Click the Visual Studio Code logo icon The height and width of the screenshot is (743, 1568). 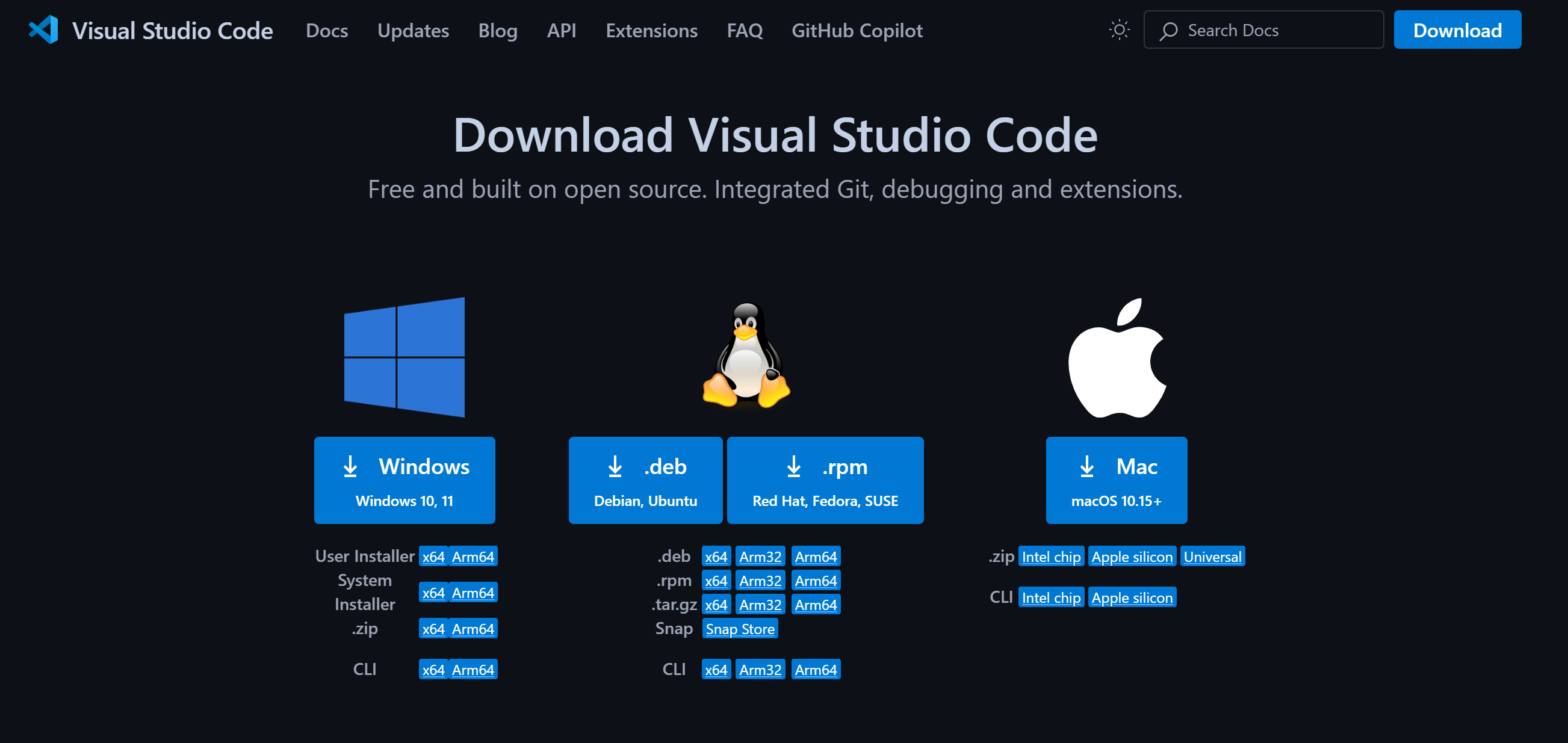pos(43,30)
